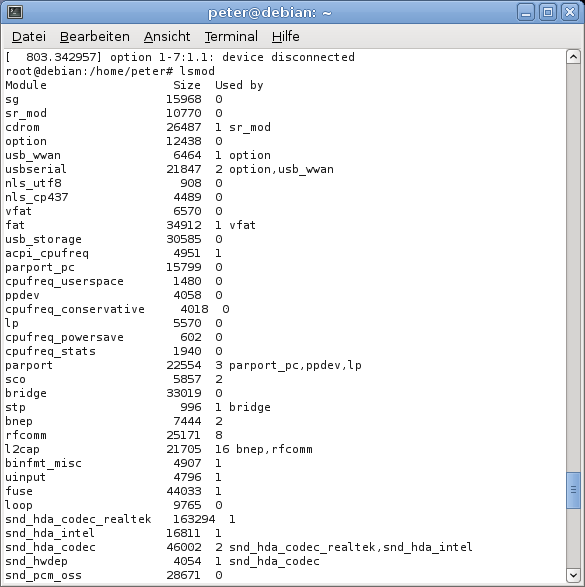
Task: Click 'parport_pc,ppdev,lp' dependency text
Action: click(295, 365)
